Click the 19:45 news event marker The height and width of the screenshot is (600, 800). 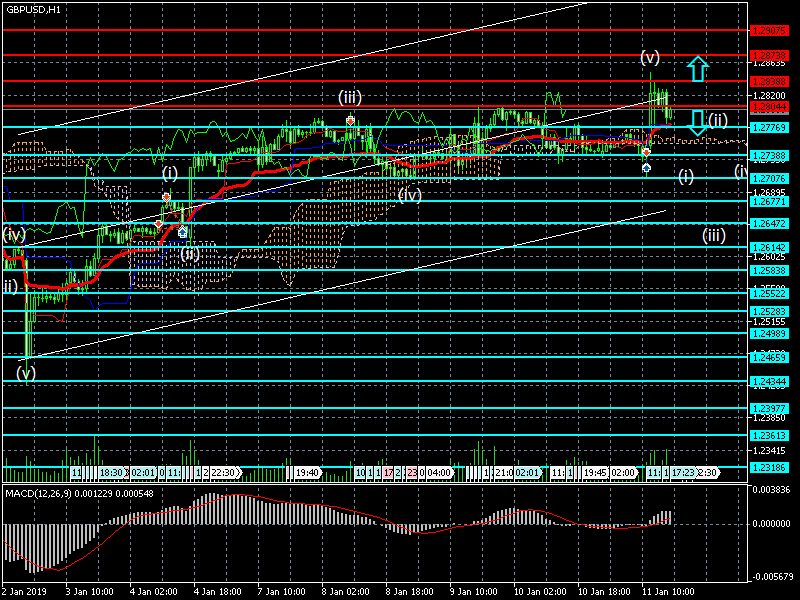click(595, 473)
